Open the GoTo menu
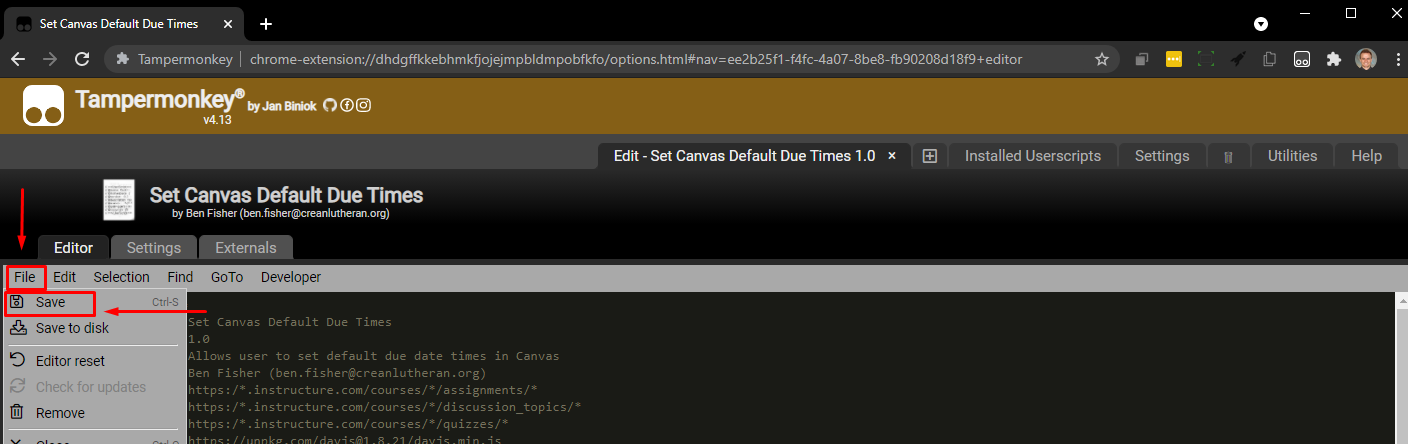1408x444 pixels. 227,277
